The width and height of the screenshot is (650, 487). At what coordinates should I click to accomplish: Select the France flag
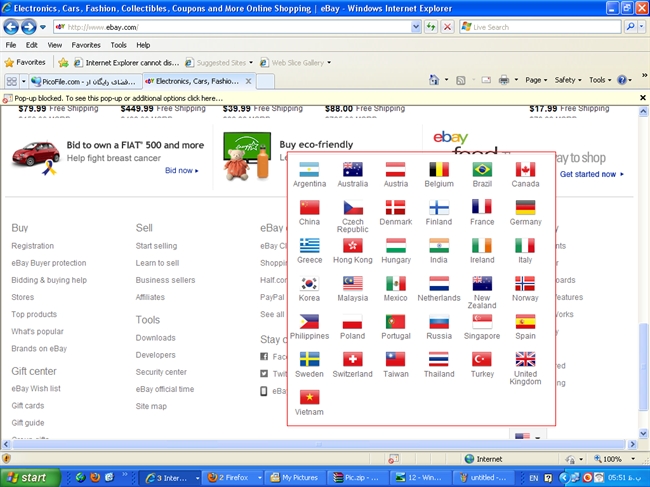pyautogui.click(x=482, y=207)
